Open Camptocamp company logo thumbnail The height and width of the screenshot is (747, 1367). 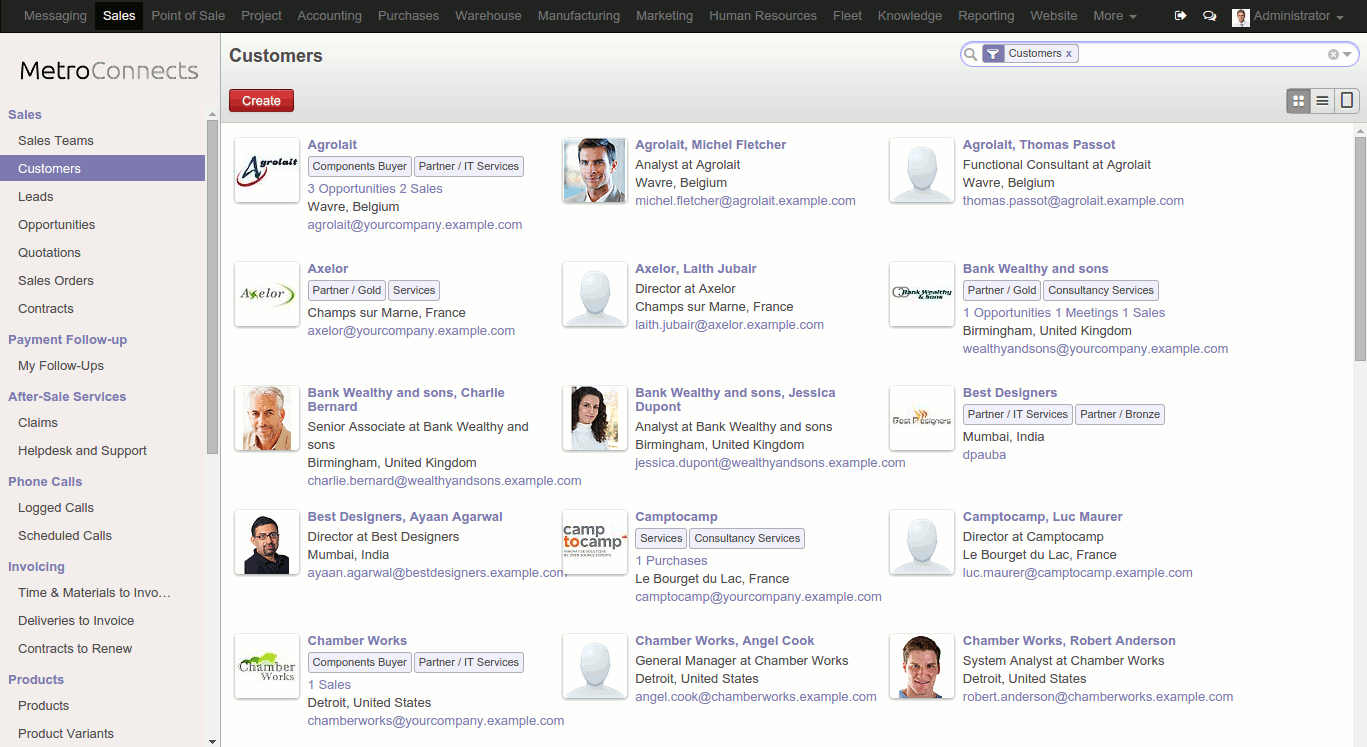pyautogui.click(x=594, y=542)
